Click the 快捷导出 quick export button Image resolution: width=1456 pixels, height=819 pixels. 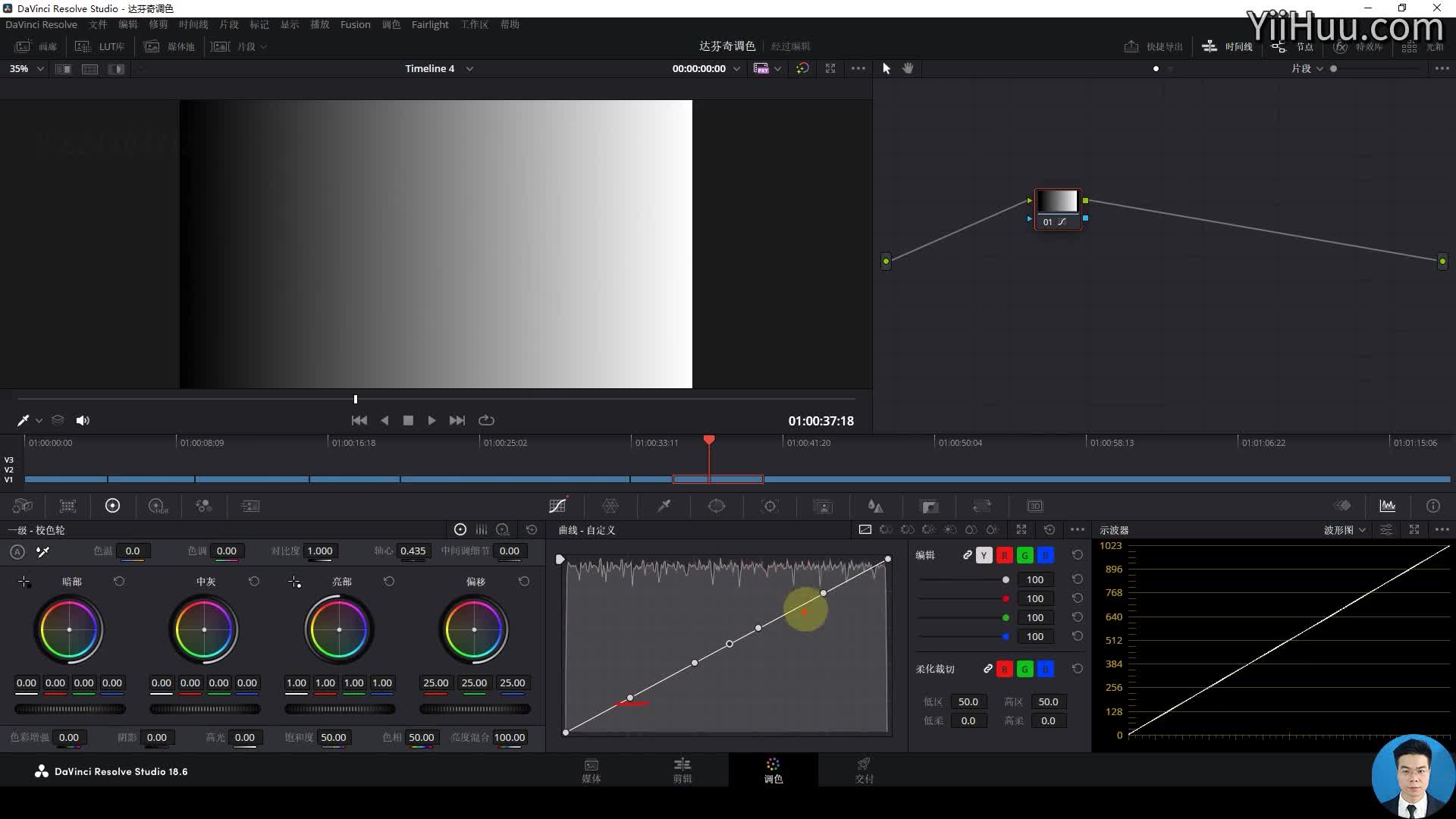(1153, 46)
